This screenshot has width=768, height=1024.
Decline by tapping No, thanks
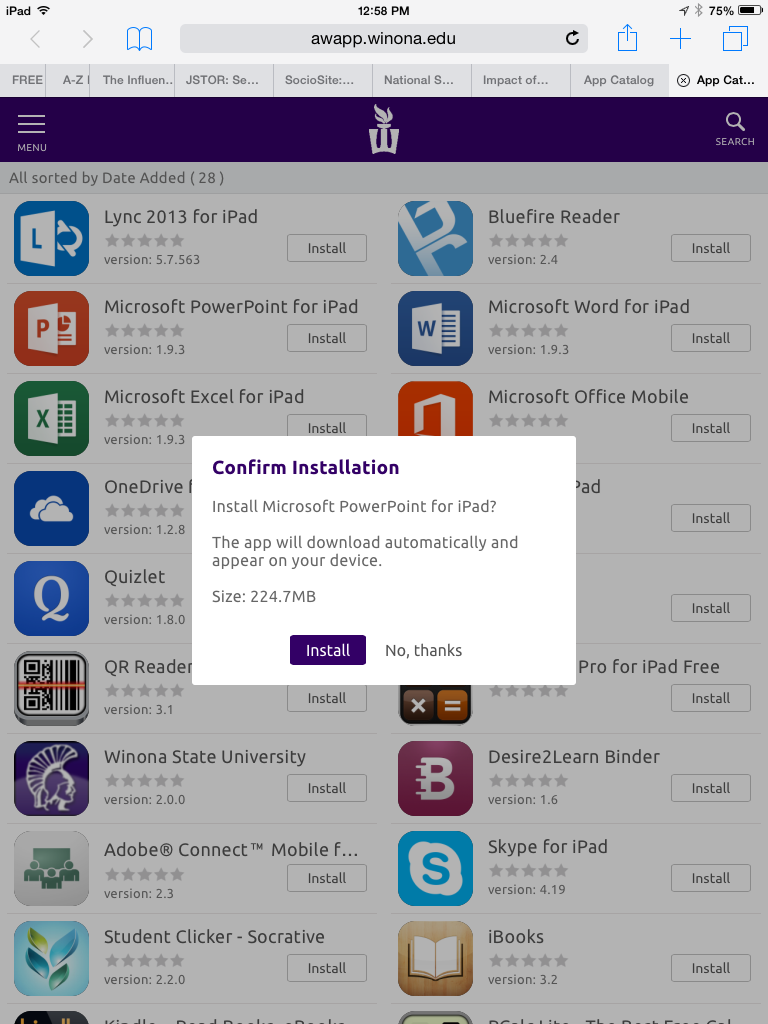point(423,650)
